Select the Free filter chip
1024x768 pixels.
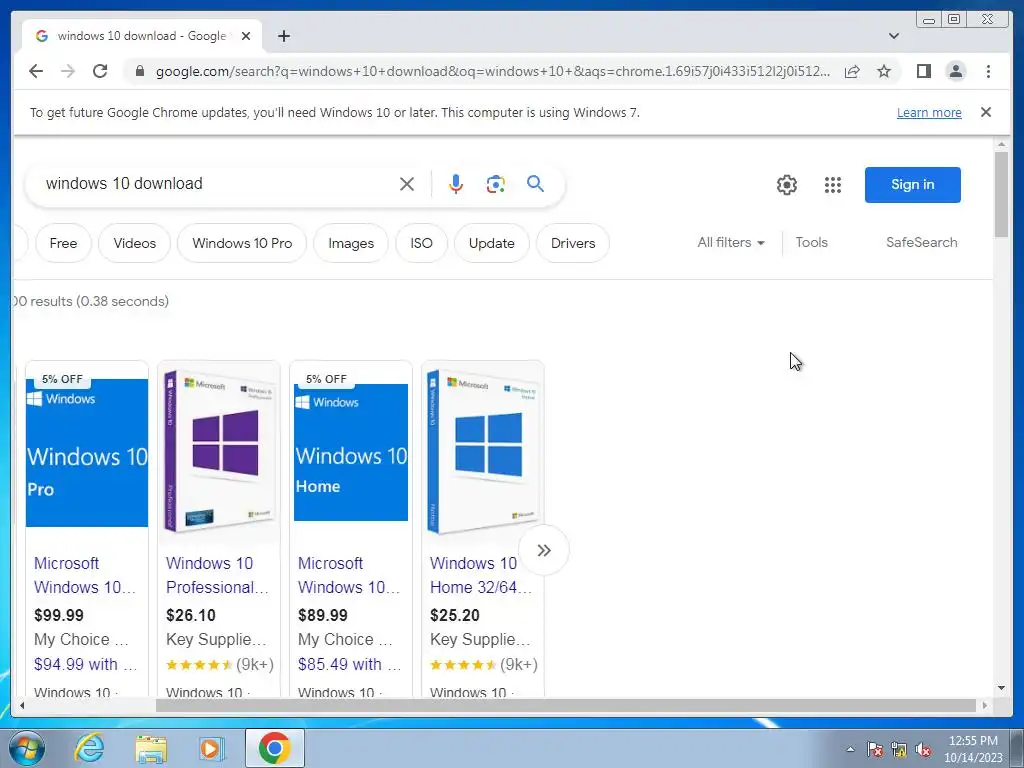[63, 243]
